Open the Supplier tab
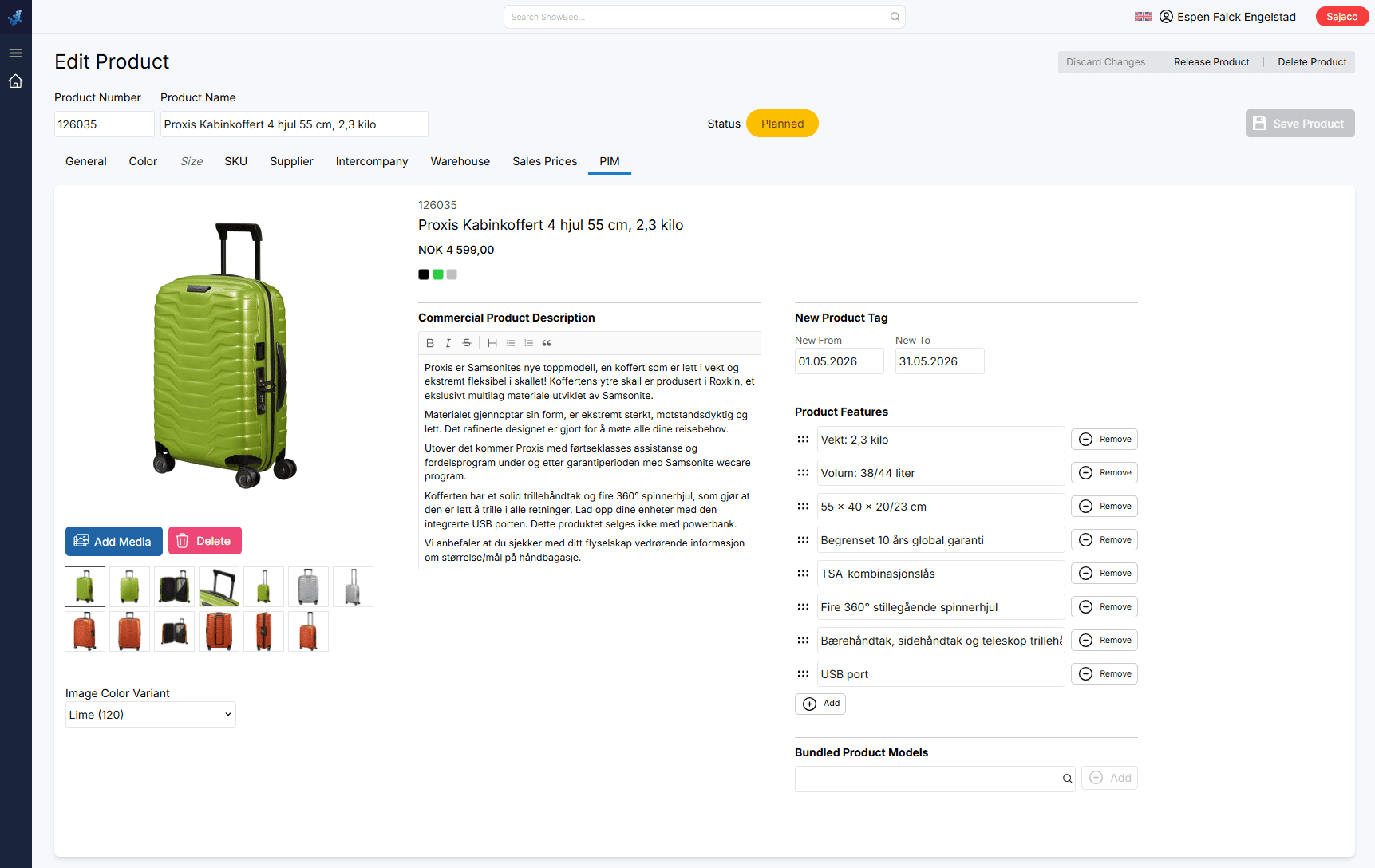The width and height of the screenshot is (1375, 868). click(x=292, y=161)
